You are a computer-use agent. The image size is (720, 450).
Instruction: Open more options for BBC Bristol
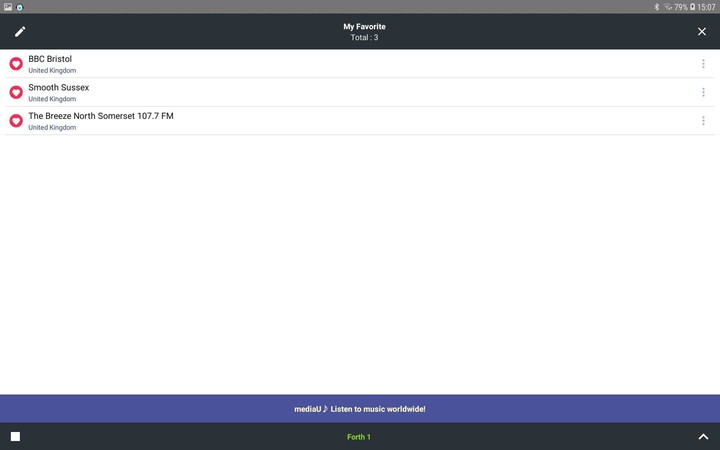click(703, 64)
